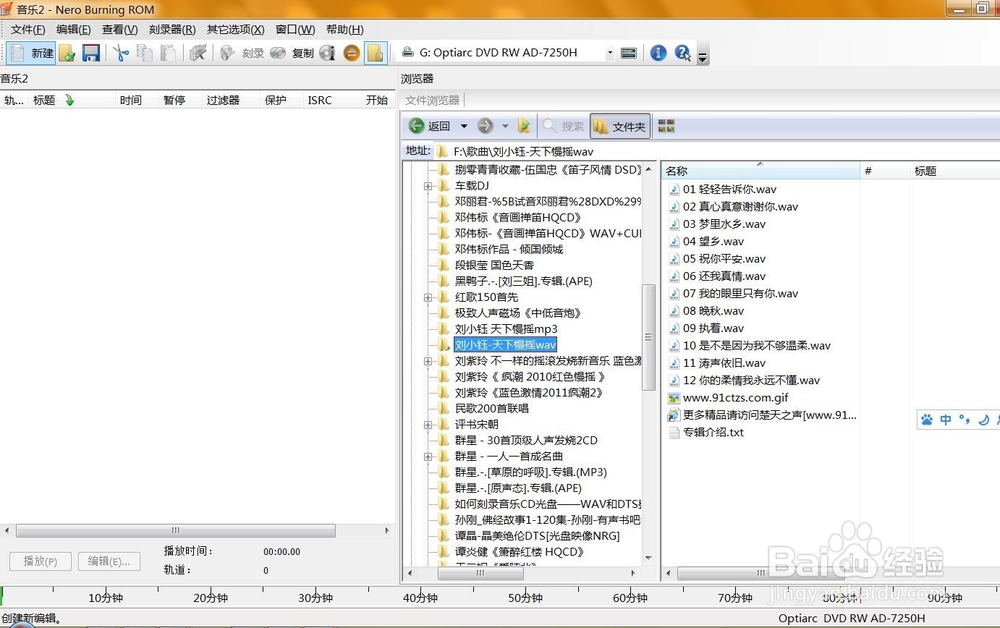The width and height of the screenshot is (1000, 628).
Task: Select the 专辑介绍.txt file
Action: coord(713,432)
